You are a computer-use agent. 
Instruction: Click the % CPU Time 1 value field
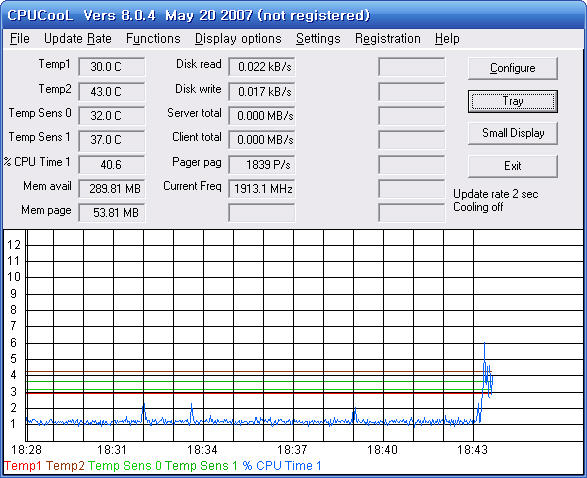pyautogui.click(x=112, y=165)
